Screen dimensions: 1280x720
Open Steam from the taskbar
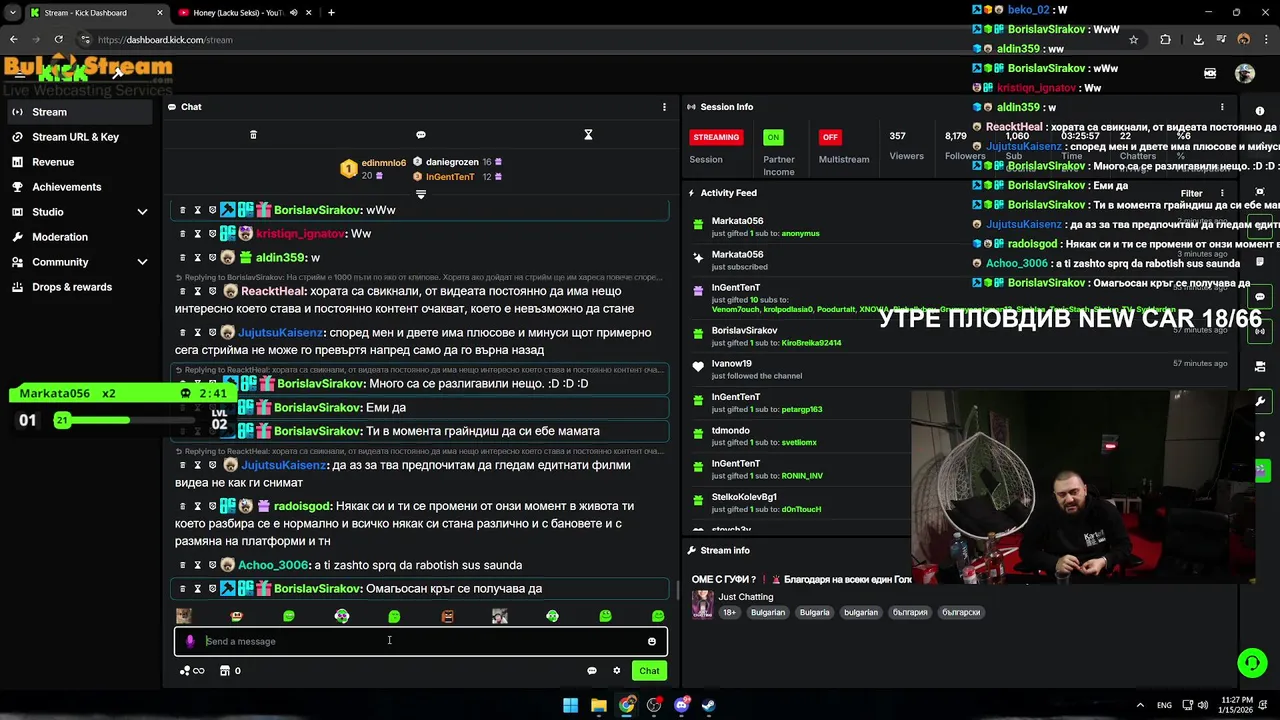point(708,705)
